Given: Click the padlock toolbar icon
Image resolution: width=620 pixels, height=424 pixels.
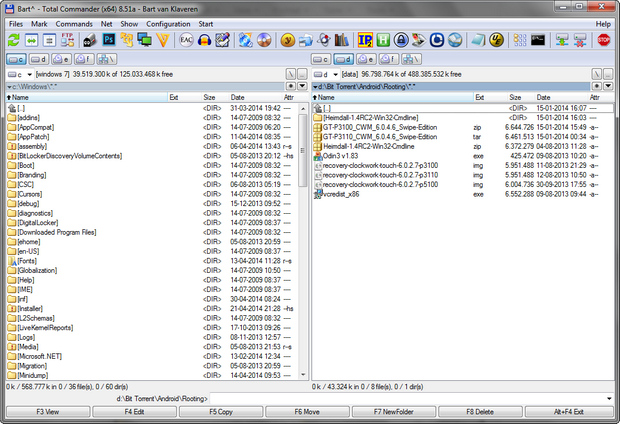Looking at the screenshot, I should tap(401, 40).
